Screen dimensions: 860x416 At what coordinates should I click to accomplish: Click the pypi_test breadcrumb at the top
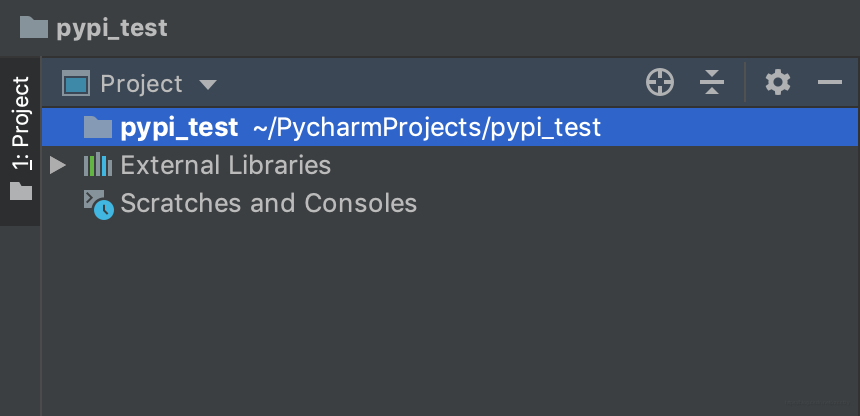(x=111, y=27)
